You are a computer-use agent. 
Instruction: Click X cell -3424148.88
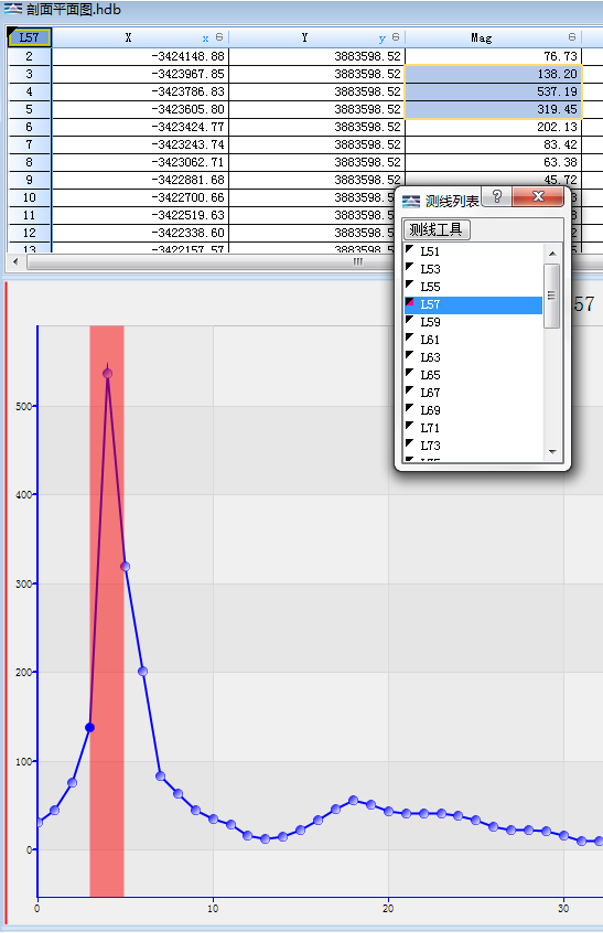(x=140, y=57)
